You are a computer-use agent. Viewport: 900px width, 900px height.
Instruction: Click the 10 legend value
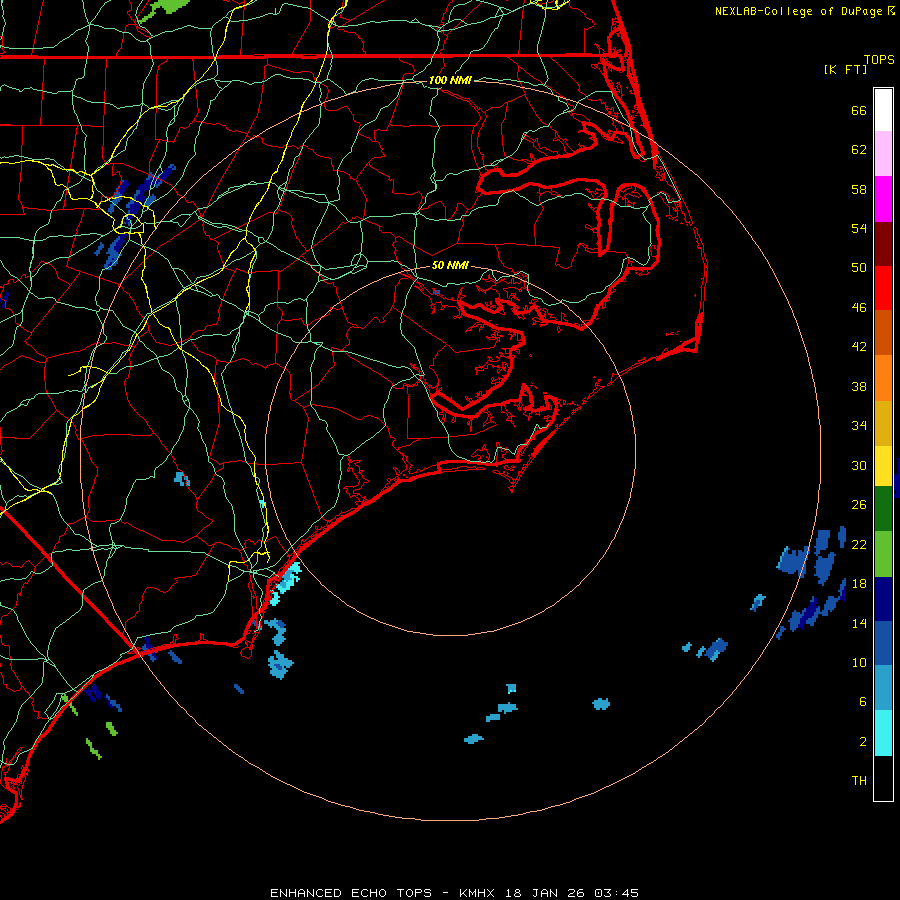pyautogui.click(x=859, y=662)
